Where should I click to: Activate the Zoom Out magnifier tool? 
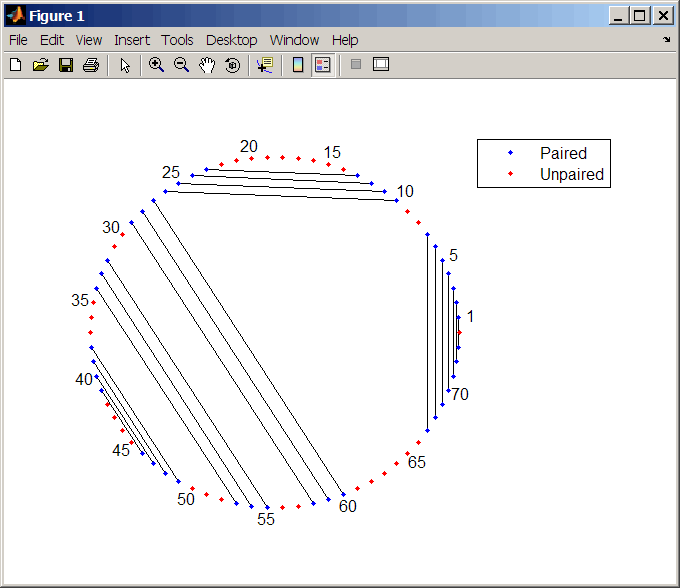pos(181,65)
